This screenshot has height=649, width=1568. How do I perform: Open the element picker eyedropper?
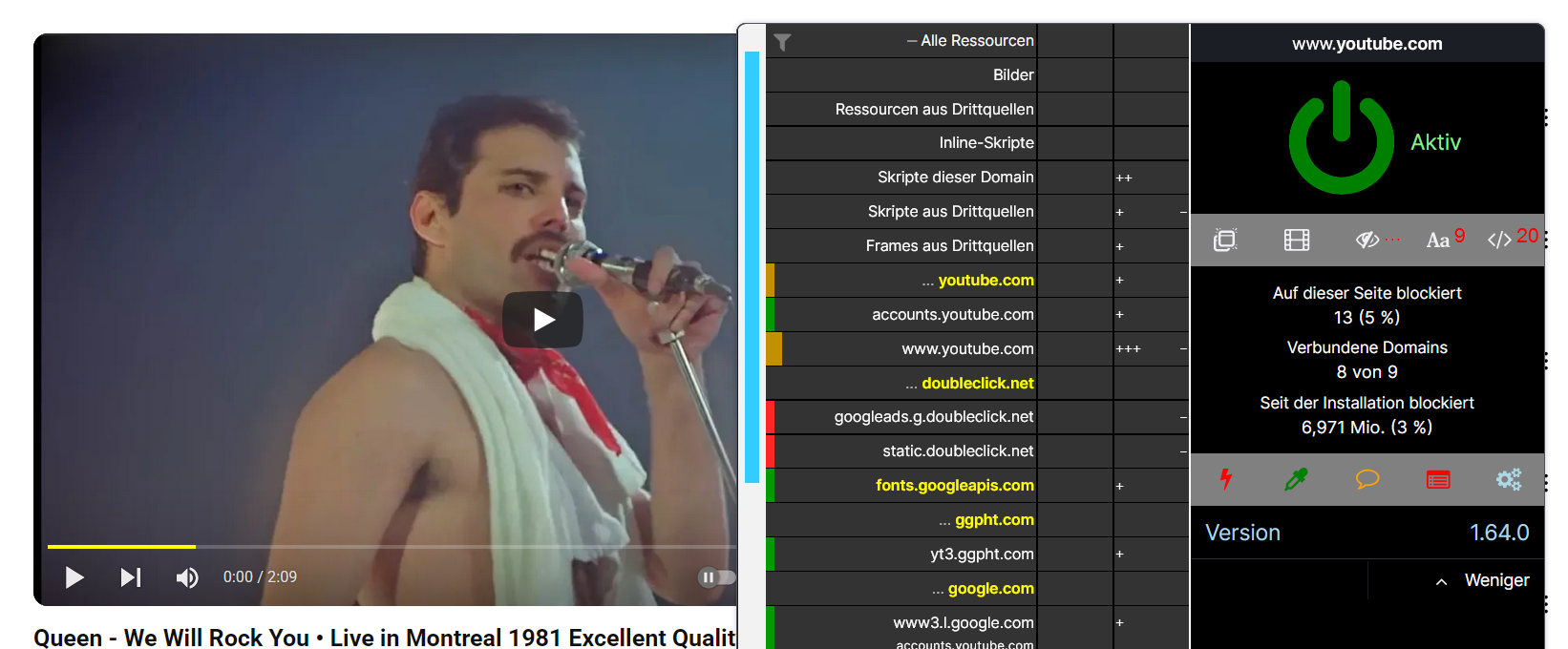click(x=1296, y=479)
